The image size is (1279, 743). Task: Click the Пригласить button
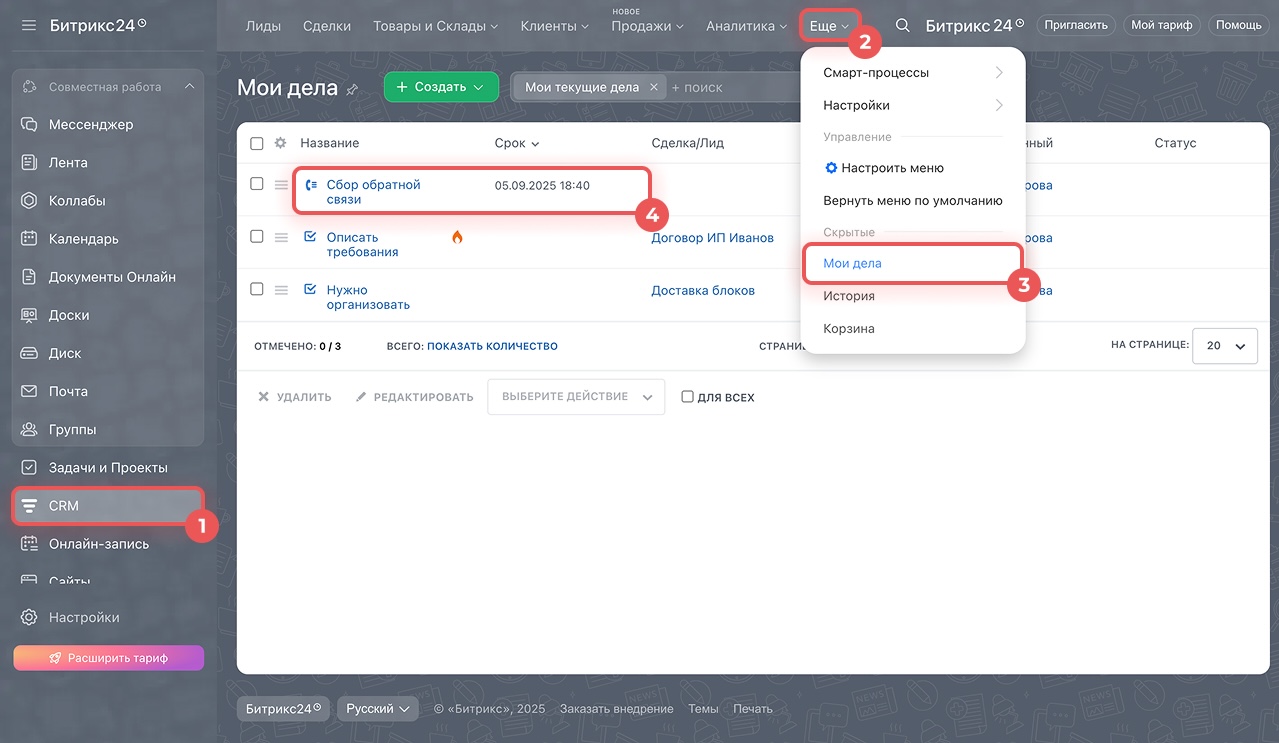click(1076, 25)
